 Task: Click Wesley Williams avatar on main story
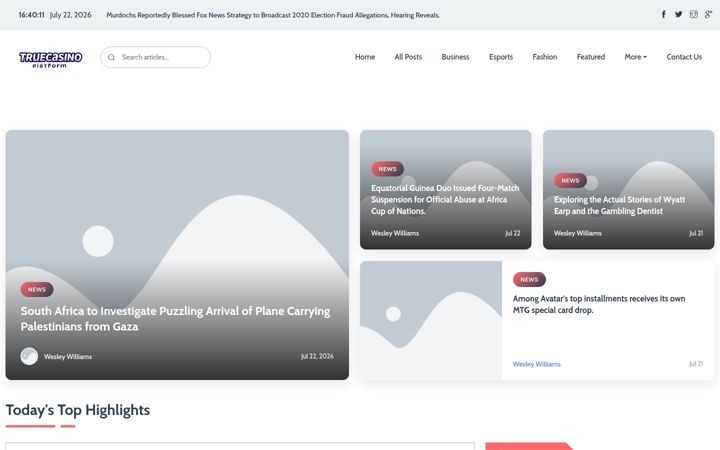click(x=29, y=356)
